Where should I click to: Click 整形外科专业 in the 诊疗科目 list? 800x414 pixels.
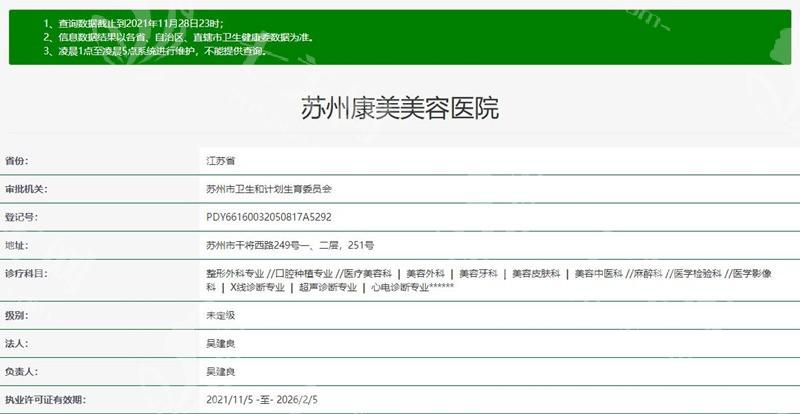(x=235, y=274)
